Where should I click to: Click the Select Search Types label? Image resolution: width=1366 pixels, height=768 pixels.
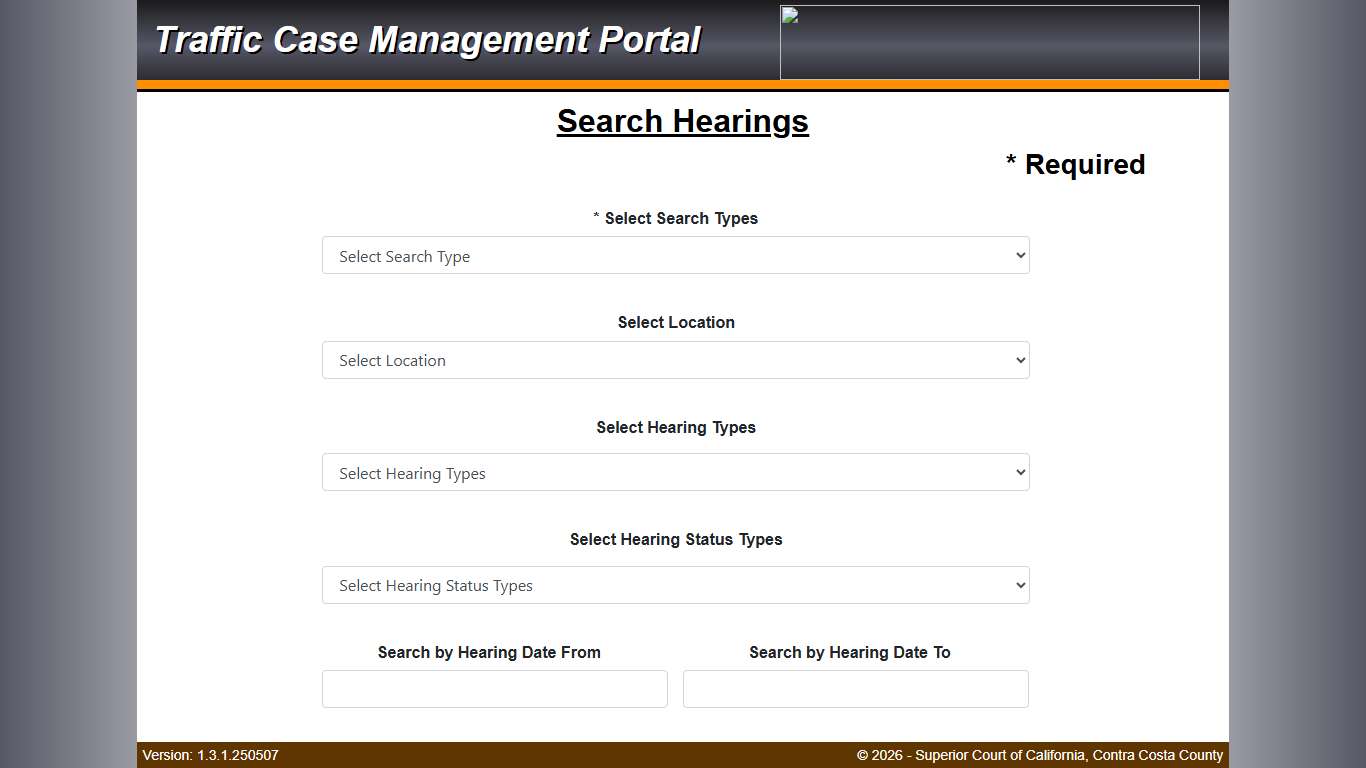[x=675, y=218]
